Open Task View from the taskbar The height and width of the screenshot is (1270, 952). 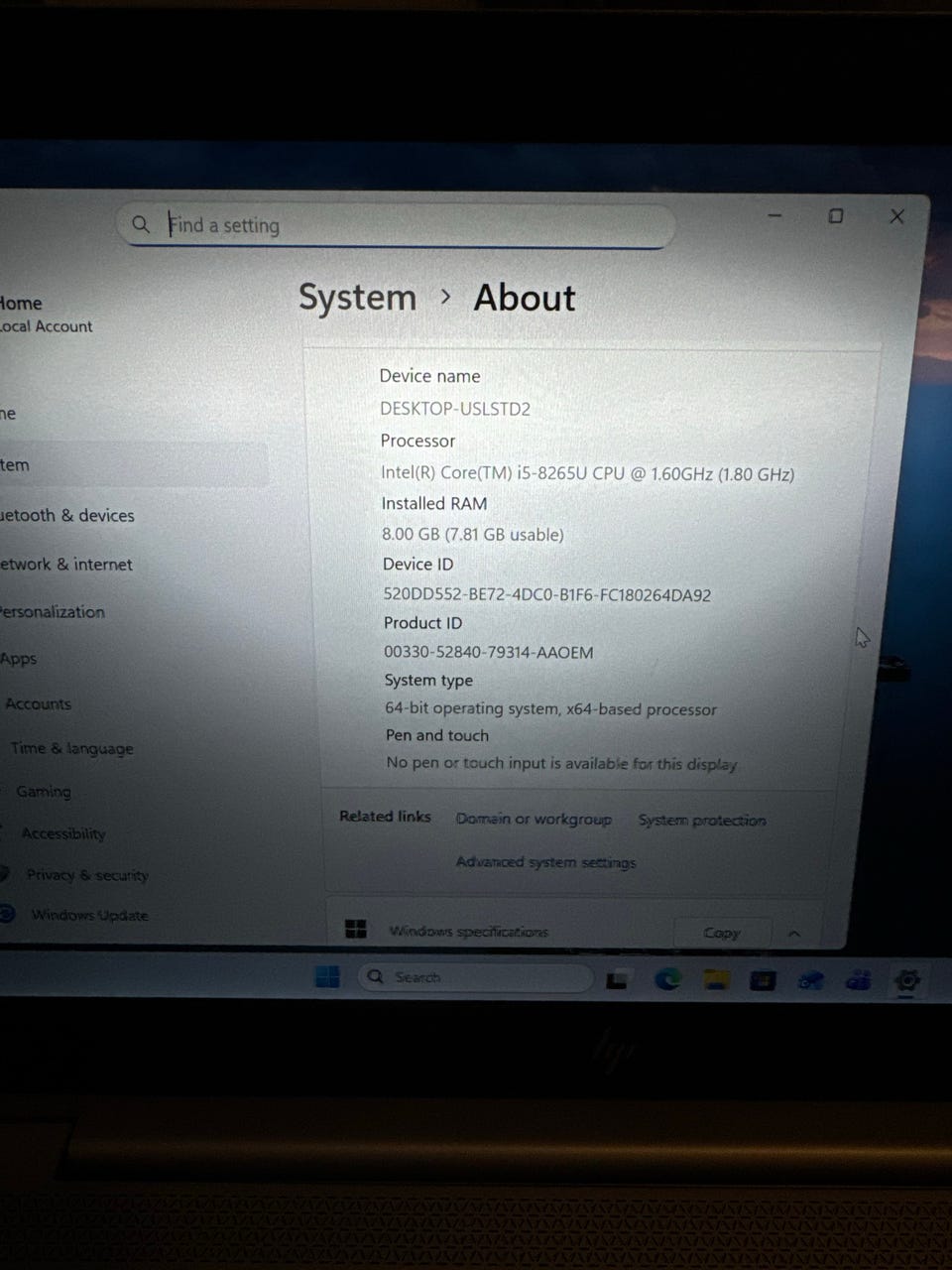click(x=617, y=980)
